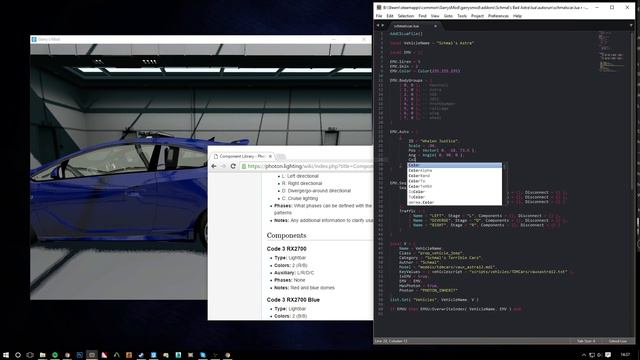640x360 pixels.
Task: Open the Steam icon on the taskbar
Action: pyautogui.click(x=141, y=355)
